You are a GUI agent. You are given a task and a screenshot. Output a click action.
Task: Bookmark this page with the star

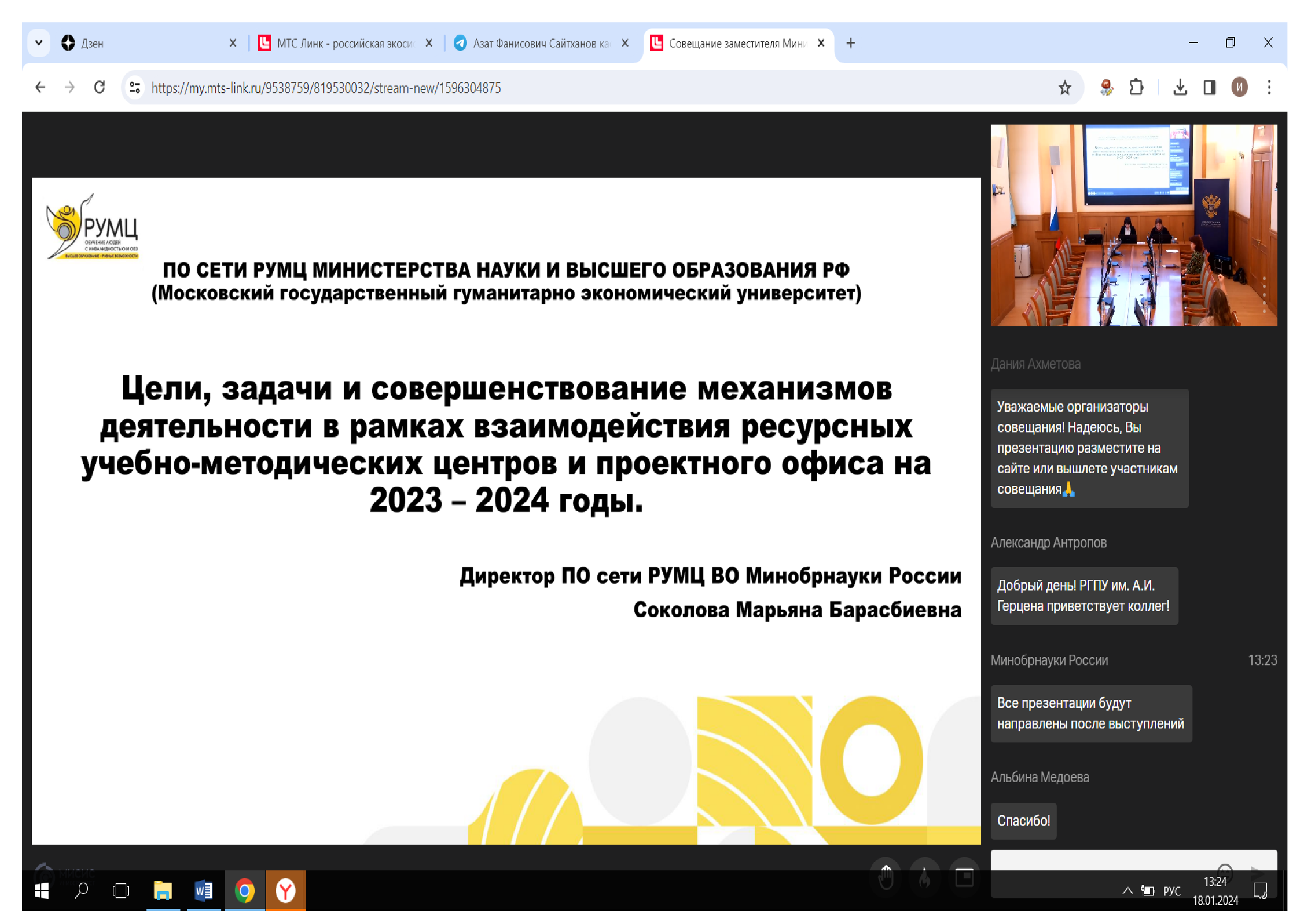pyautogui.click(x=1064, y=88)
